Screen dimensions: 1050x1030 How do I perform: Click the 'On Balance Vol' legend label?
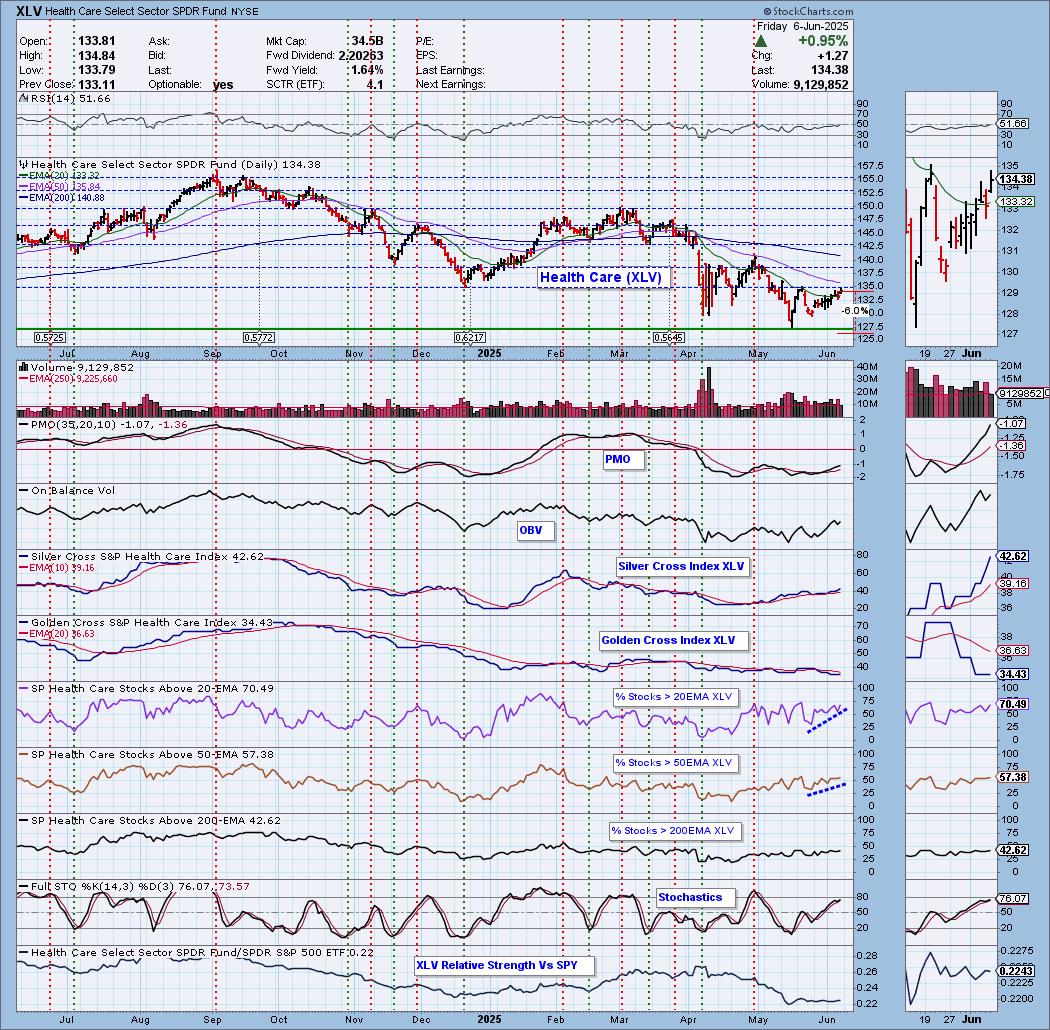(x=67, y=490)
